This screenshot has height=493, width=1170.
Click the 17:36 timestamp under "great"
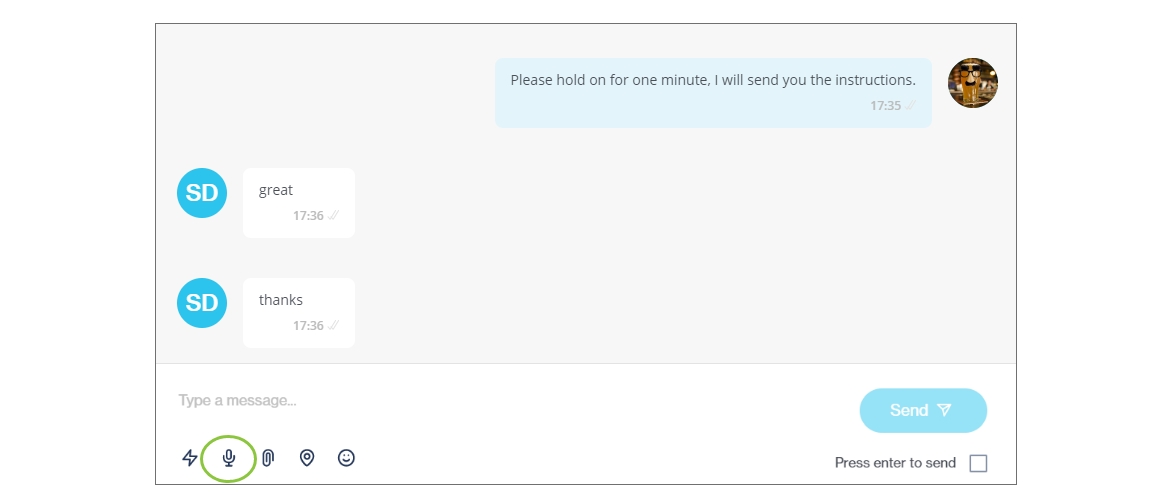308,216
